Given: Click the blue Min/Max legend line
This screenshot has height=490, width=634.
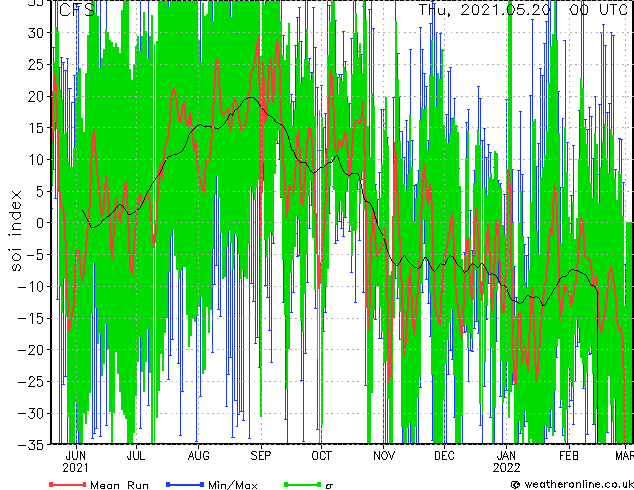Looking at the screenshot, I should [x=185, y=484].
